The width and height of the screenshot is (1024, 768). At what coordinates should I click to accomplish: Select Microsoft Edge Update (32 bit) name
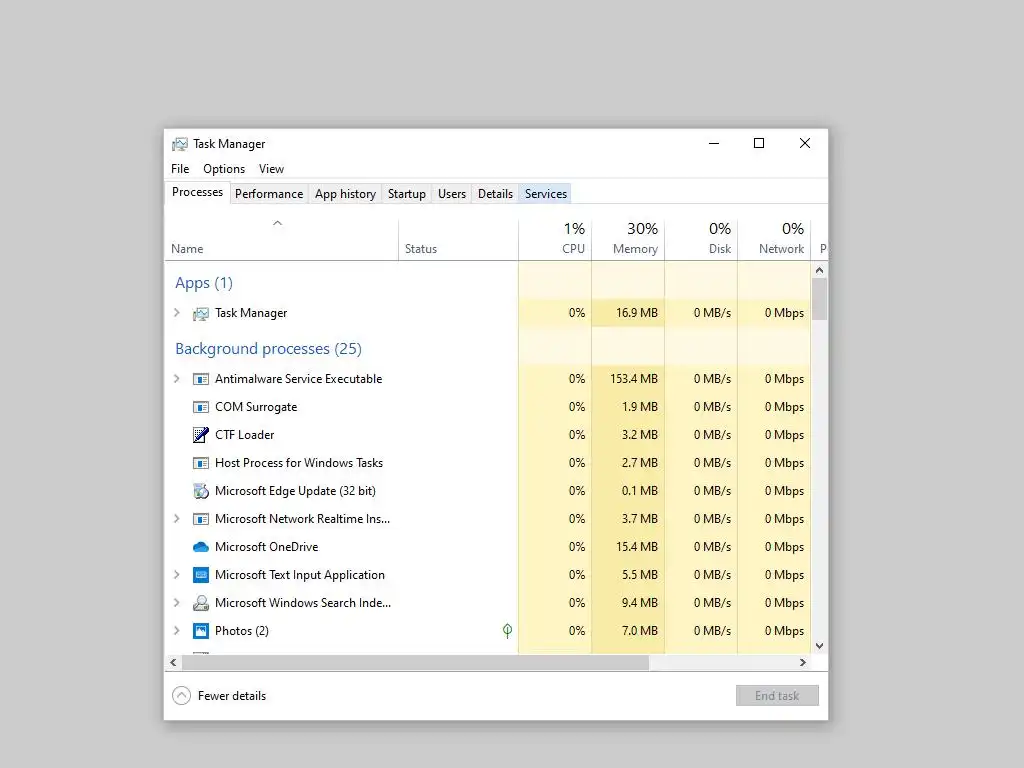pyautogui.click(x=295, y=491)
